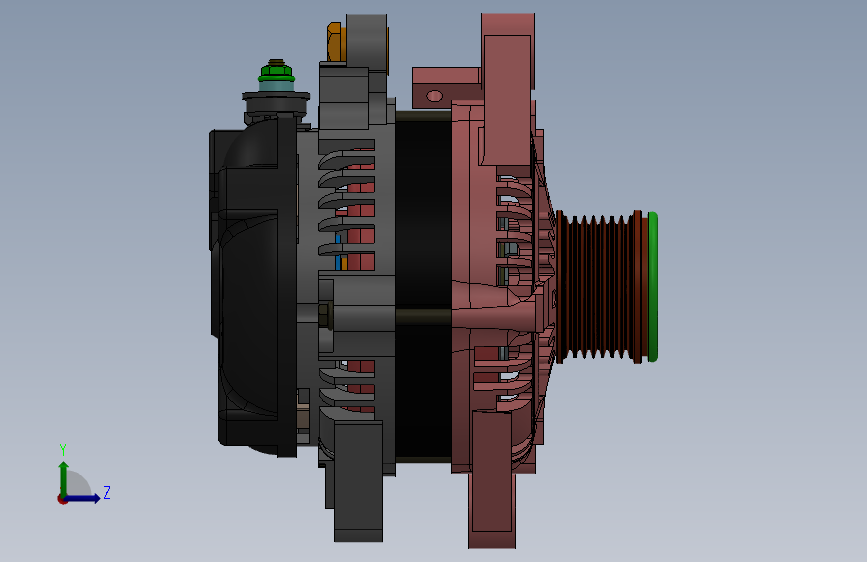The height and width of the screenshot is (562, 867).
Task: Click the red bracket ear with the hole
Action: point(446,88)
